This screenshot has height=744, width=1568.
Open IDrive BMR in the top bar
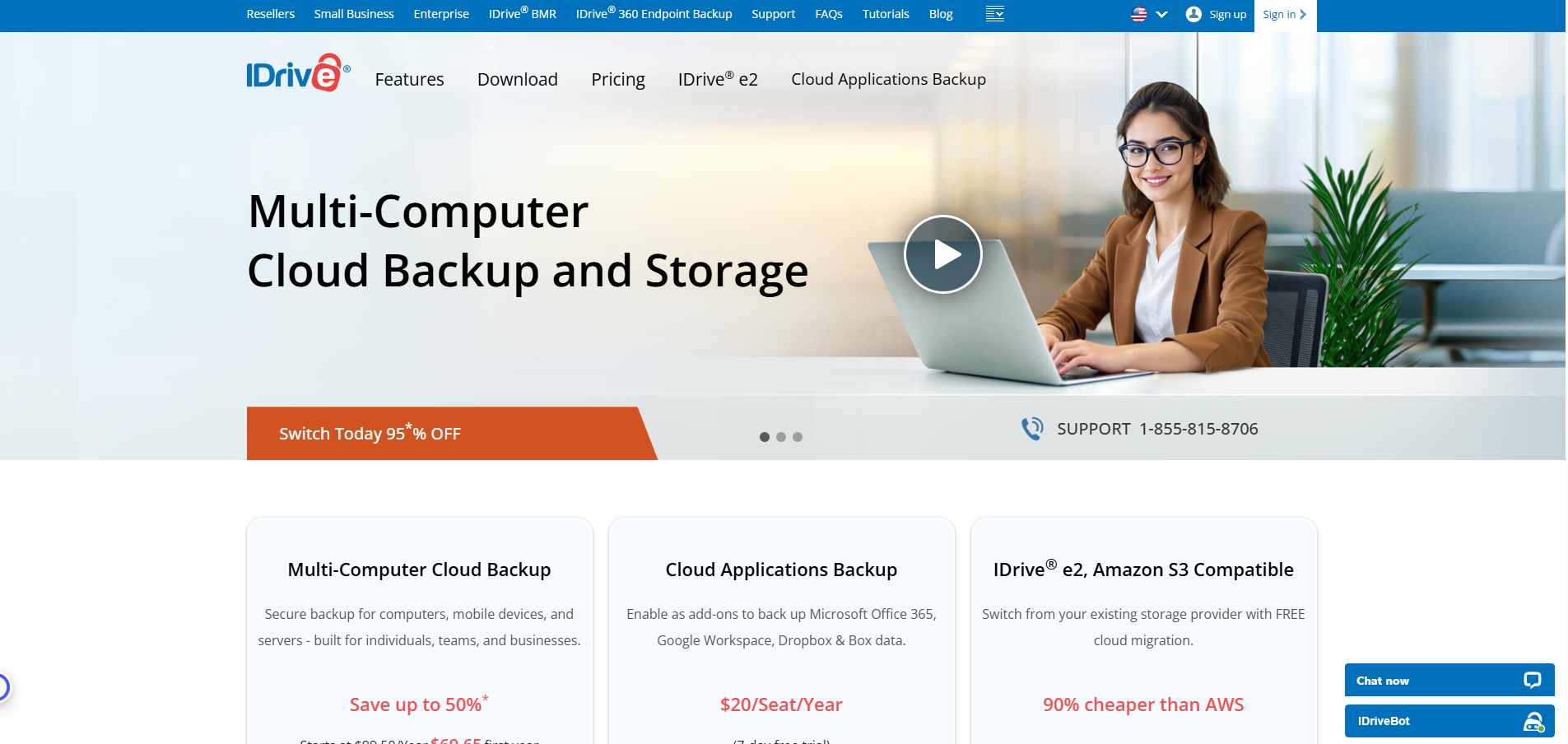[523, 14]
